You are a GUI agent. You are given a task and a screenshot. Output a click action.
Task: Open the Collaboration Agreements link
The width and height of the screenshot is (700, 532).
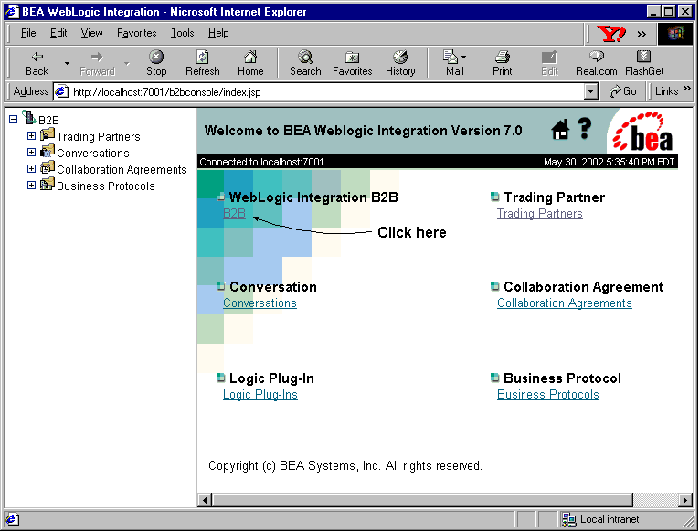[x=564, y=303]
